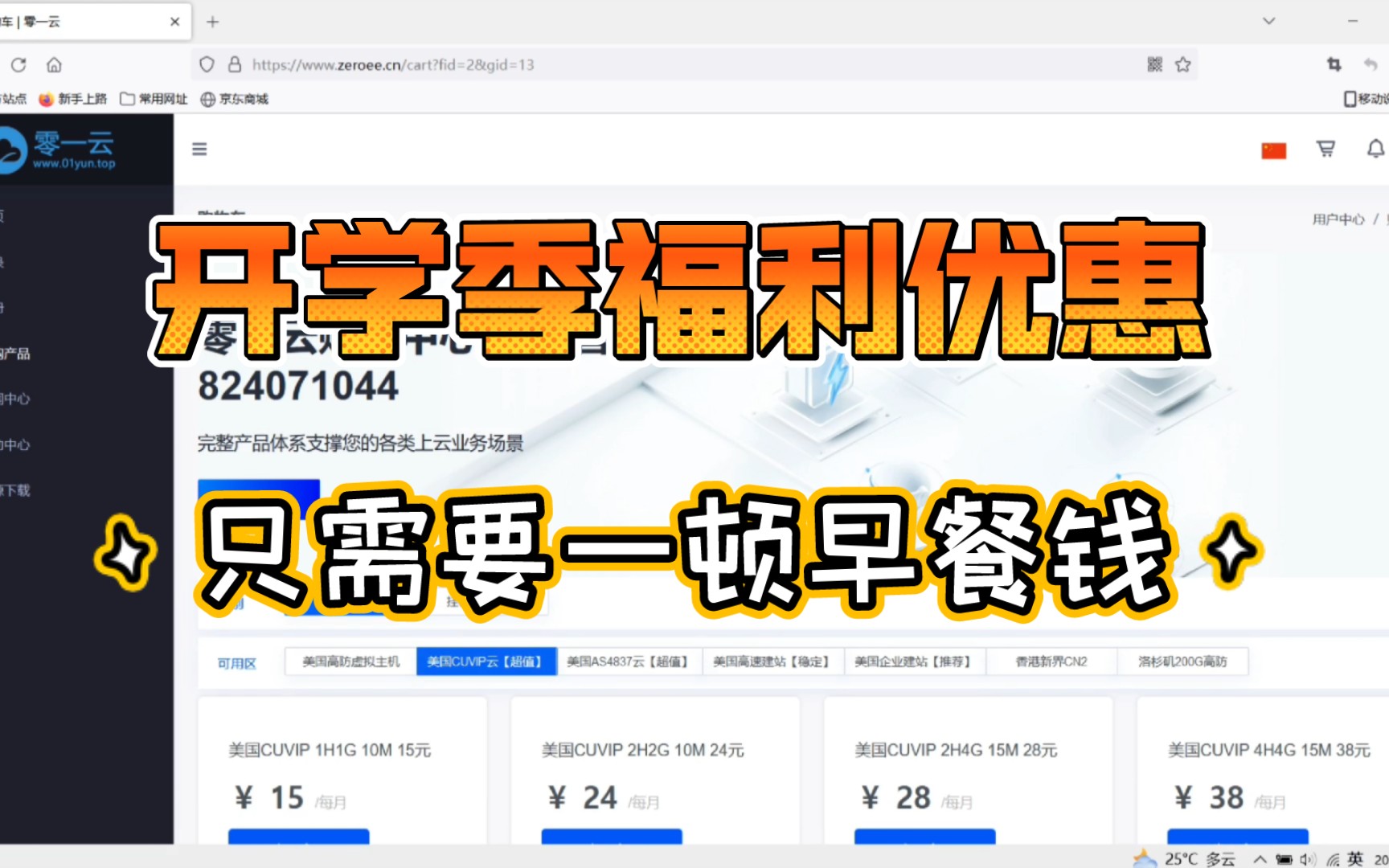Viewport: 1389px width, 868px height.
Task: Open the 京东商城 bookmark
Action: pos(234,99)
